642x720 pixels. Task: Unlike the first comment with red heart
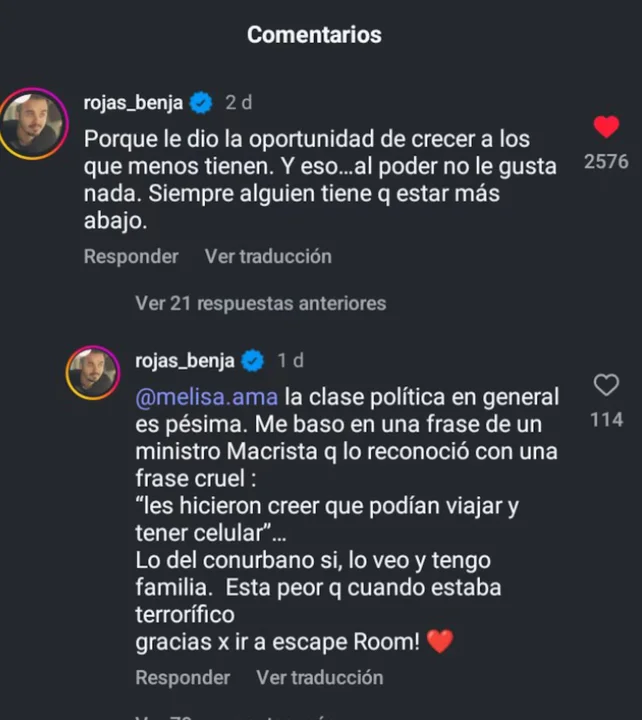pos(606,127)
